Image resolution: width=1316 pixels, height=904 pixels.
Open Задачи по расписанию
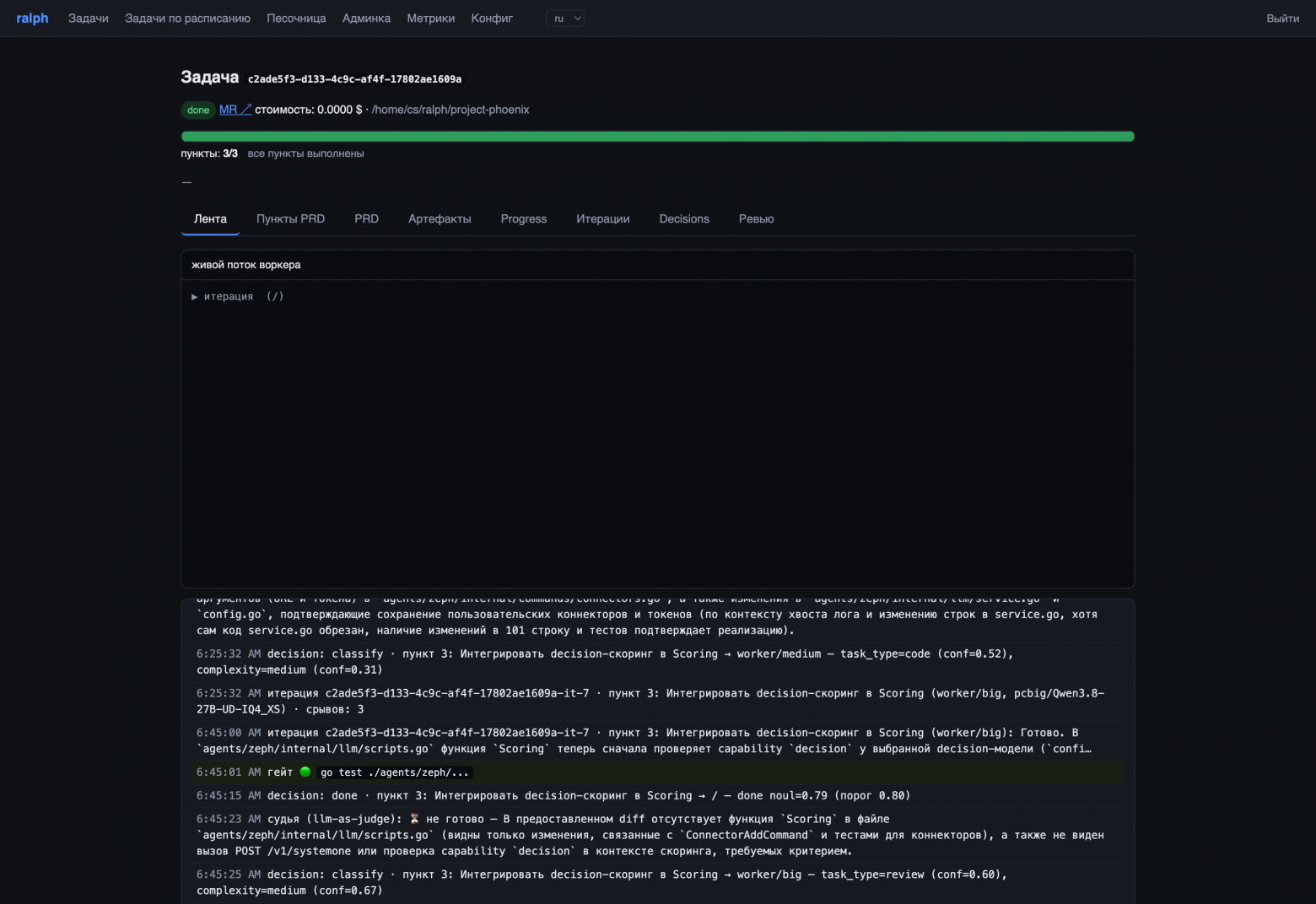coord(187,19)
